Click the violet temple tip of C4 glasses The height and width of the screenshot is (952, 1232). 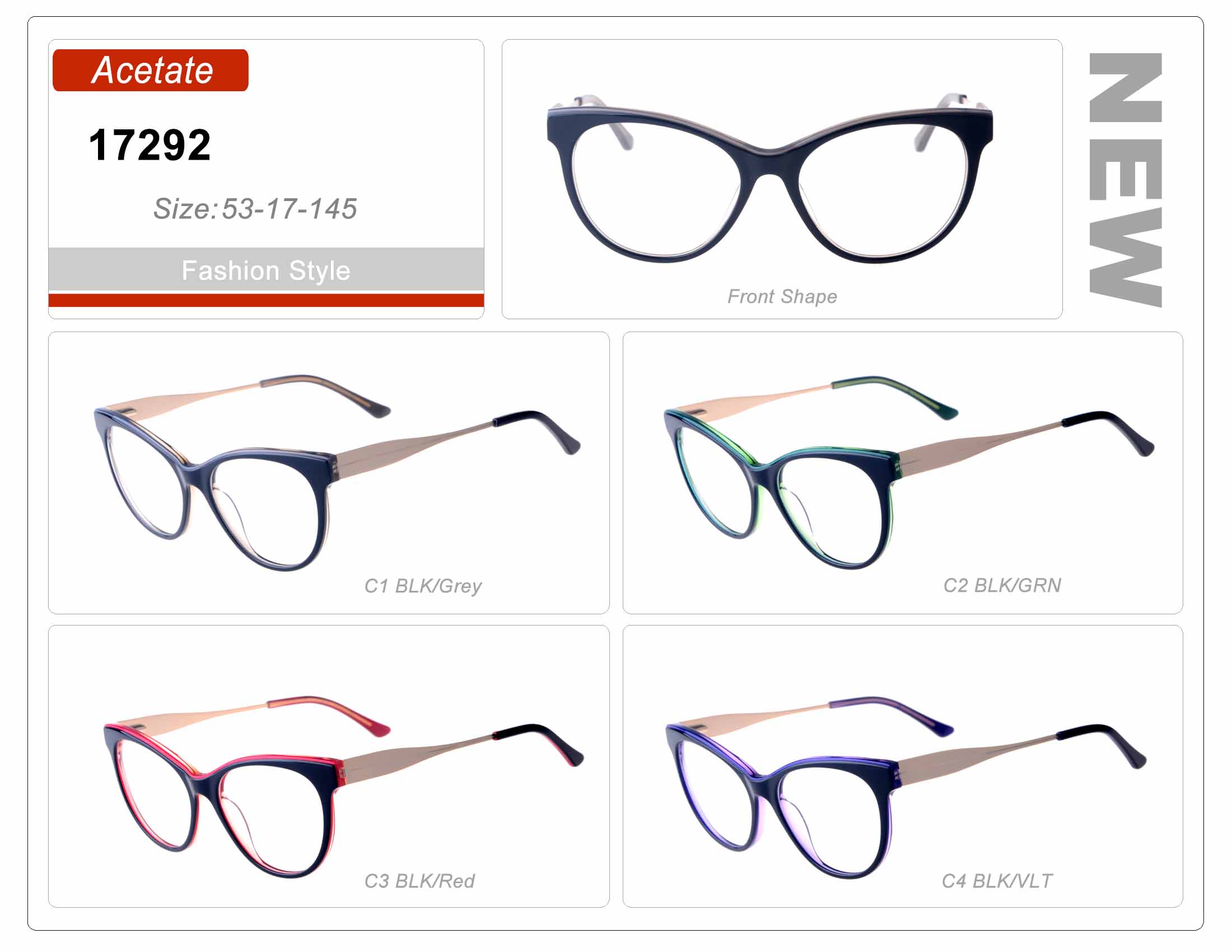tap(892, 715)
